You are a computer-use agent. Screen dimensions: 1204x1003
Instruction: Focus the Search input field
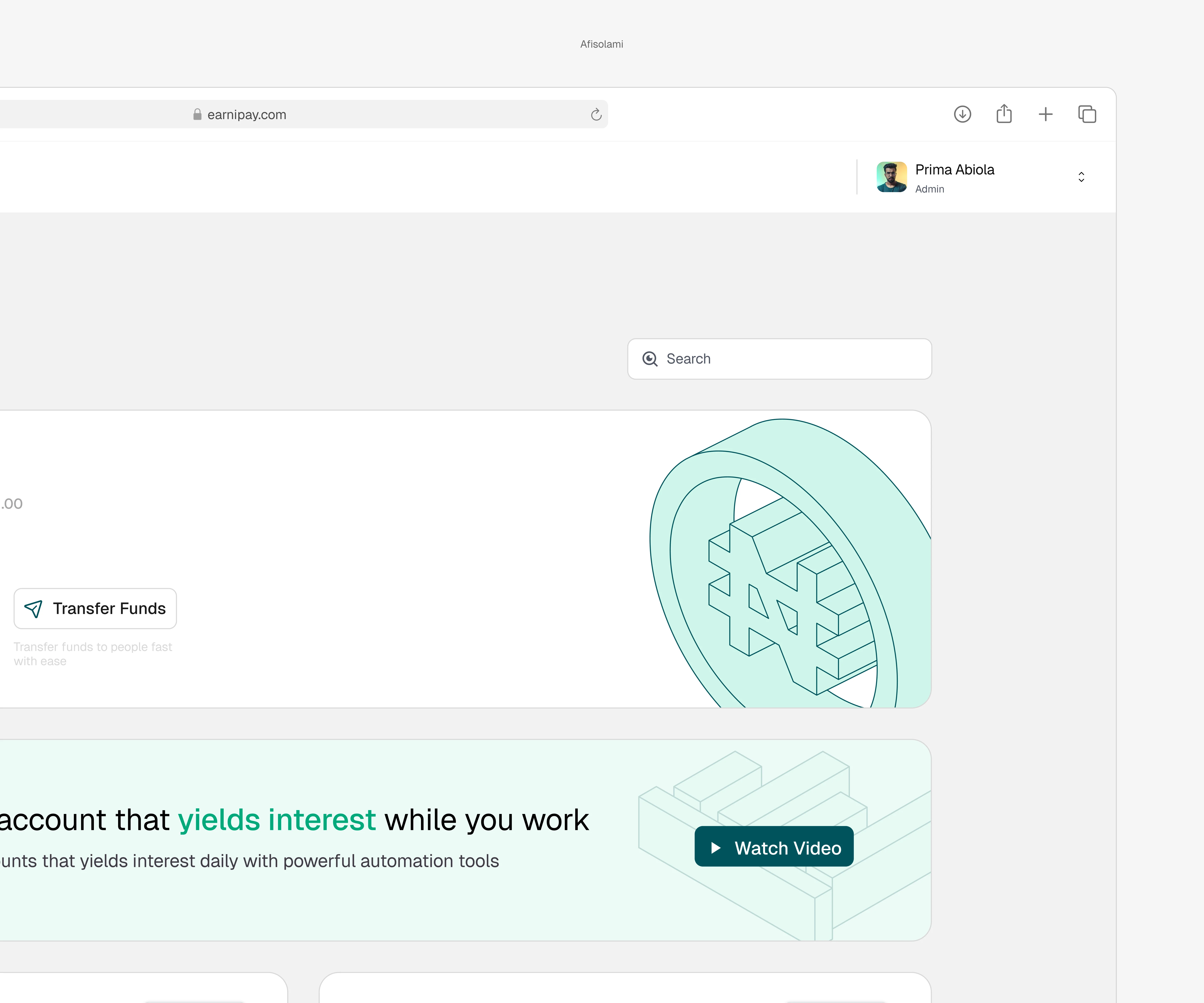pos(791,359)
